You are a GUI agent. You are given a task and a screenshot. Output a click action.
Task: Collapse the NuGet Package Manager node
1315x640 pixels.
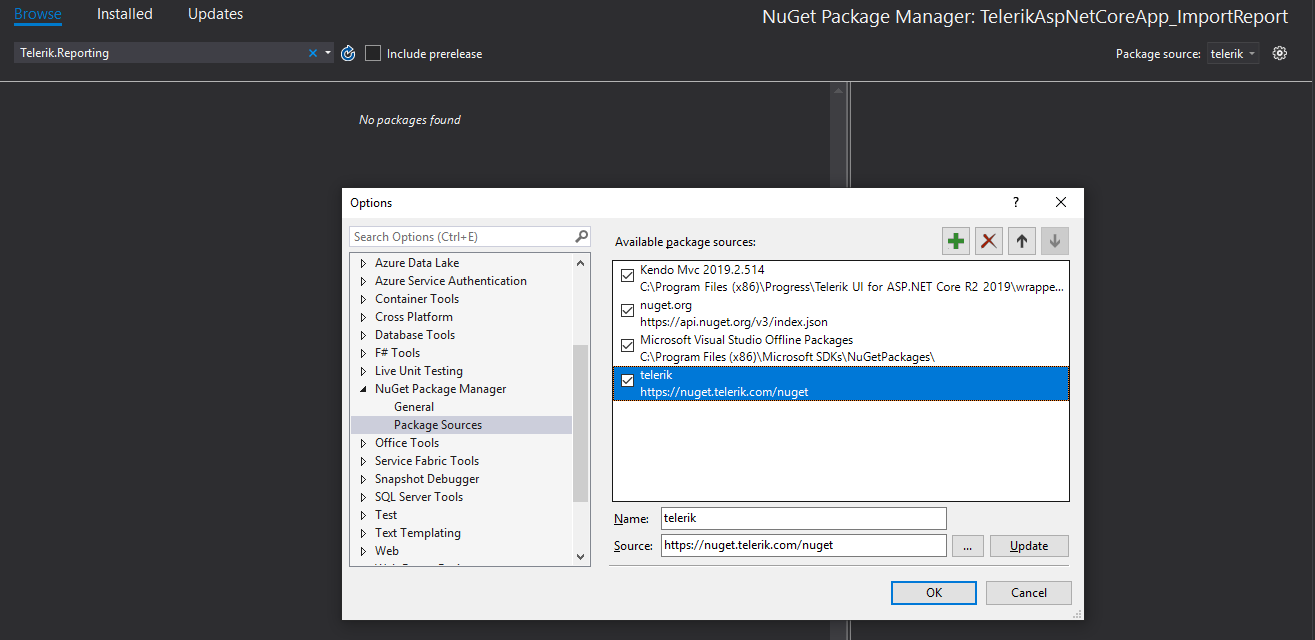point(363,389)
